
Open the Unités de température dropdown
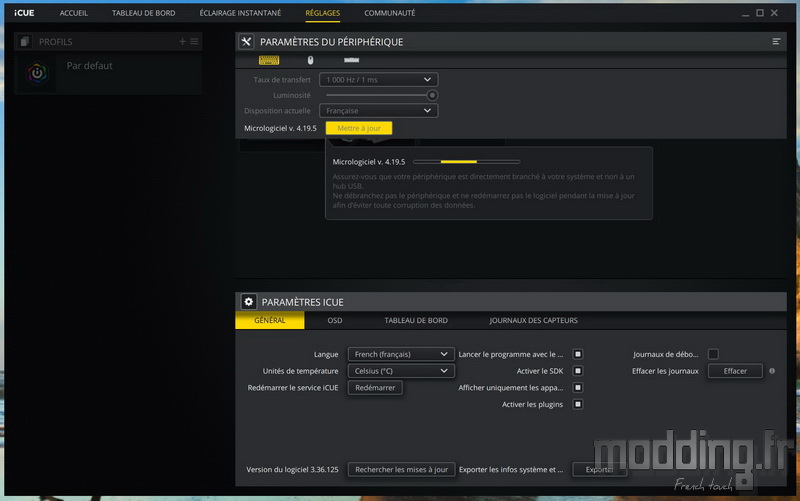pyautogui.click(x=401, y=371)
